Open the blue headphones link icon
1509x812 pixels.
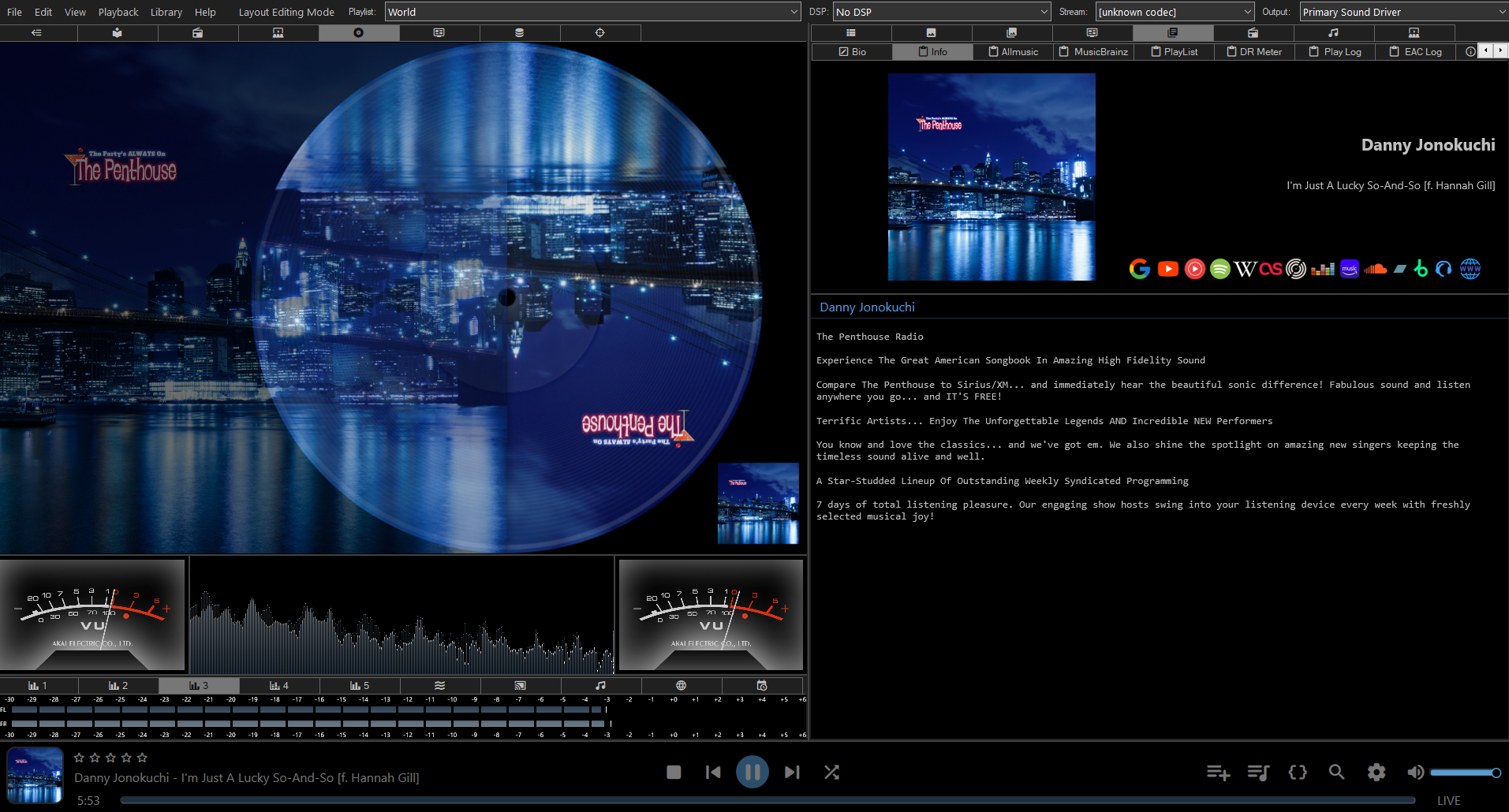[x=1444, y=269]
